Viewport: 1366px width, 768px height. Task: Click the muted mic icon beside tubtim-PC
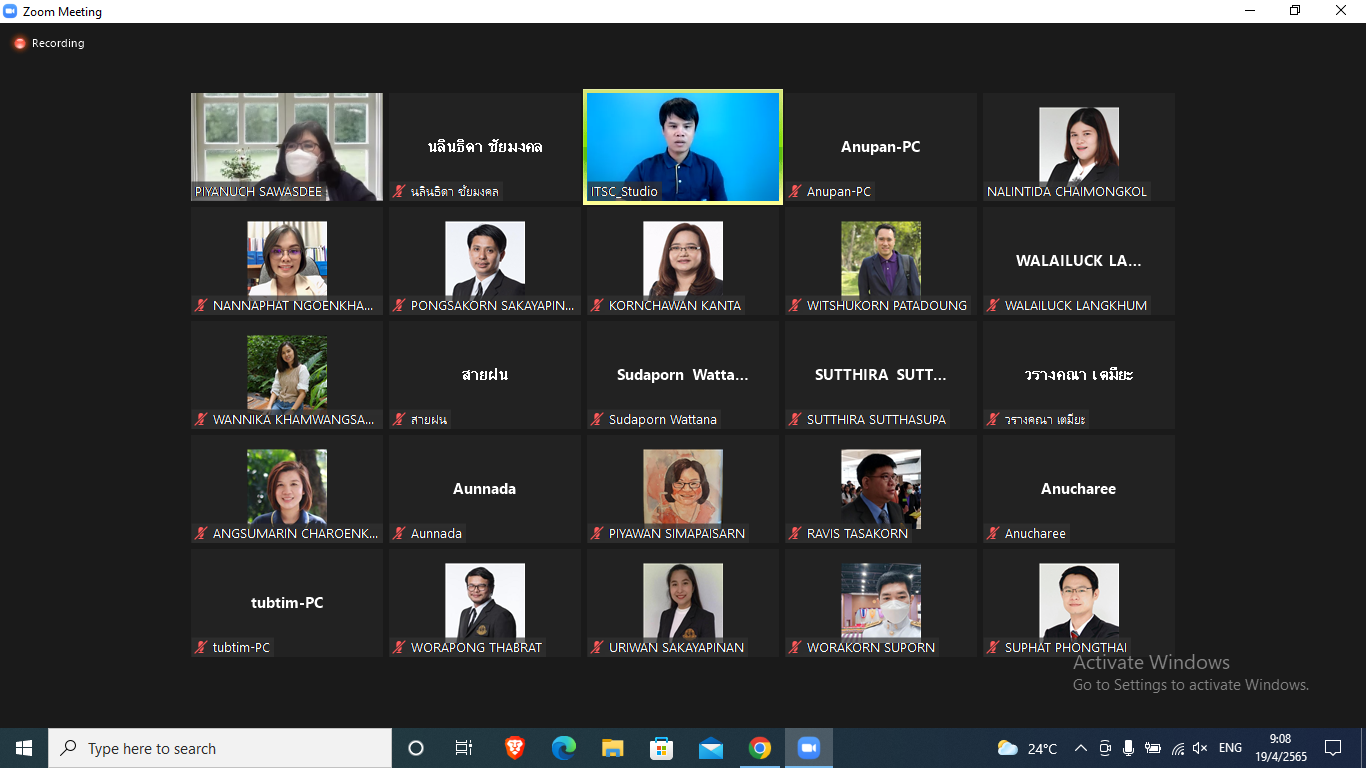pyautogui.click(x=202, y=647)
